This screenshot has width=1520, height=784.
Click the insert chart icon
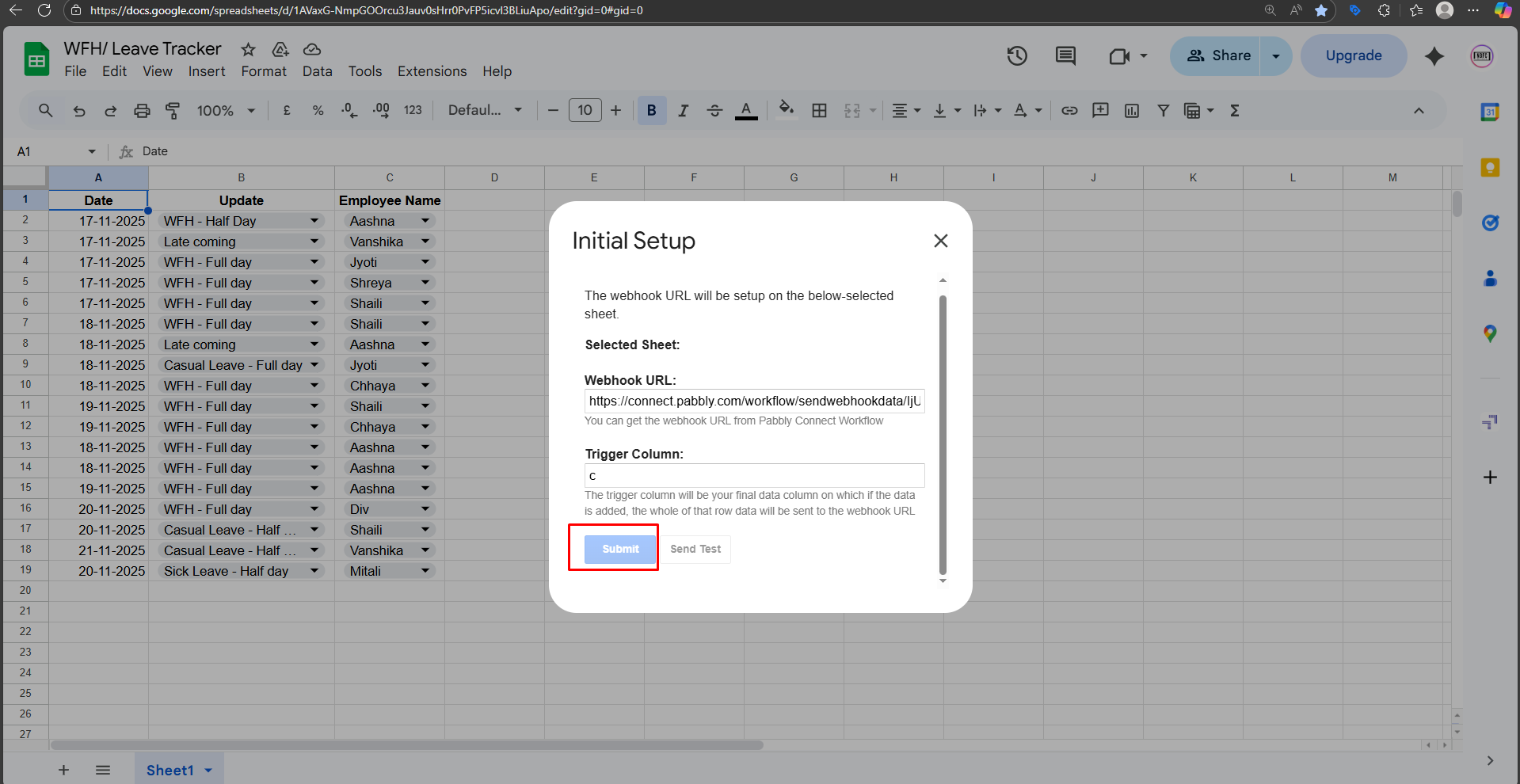(1132, 111)
